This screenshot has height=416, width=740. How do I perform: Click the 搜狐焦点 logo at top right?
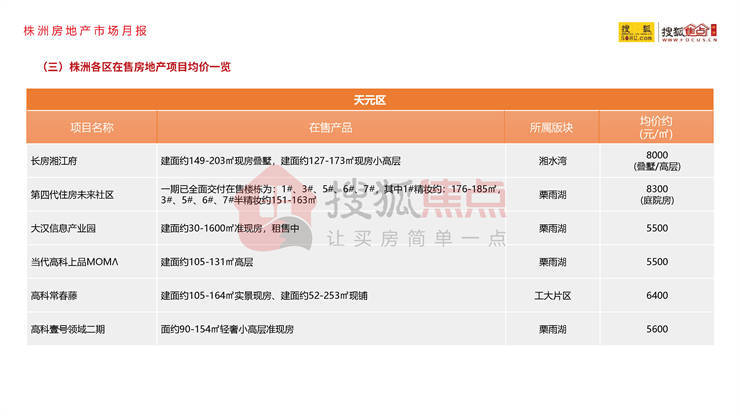[689, 33]
